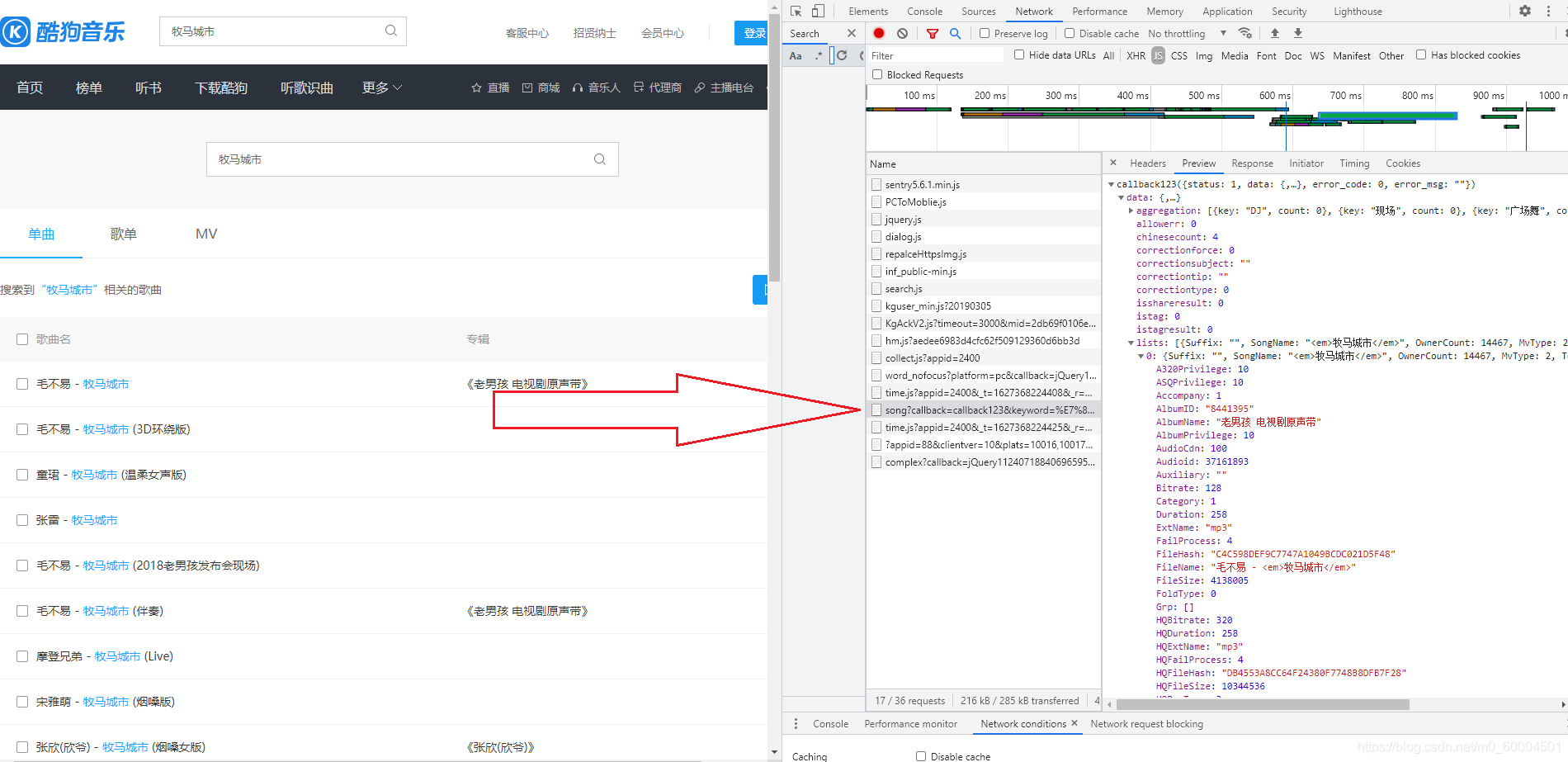Tick the checkbox for 张雷 - 牧马城市
The width and height of the screenshot is (1568, 762).
coord(22,520)
